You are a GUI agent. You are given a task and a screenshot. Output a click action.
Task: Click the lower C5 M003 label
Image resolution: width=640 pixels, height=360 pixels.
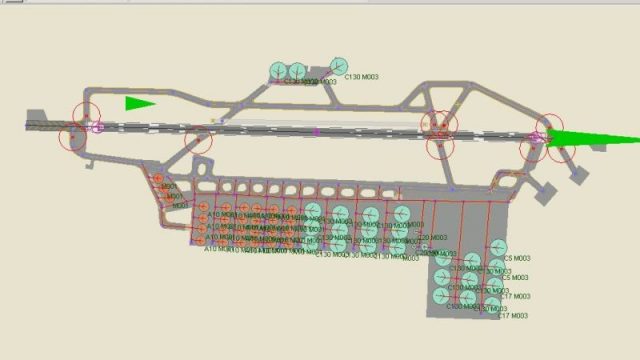515,278
